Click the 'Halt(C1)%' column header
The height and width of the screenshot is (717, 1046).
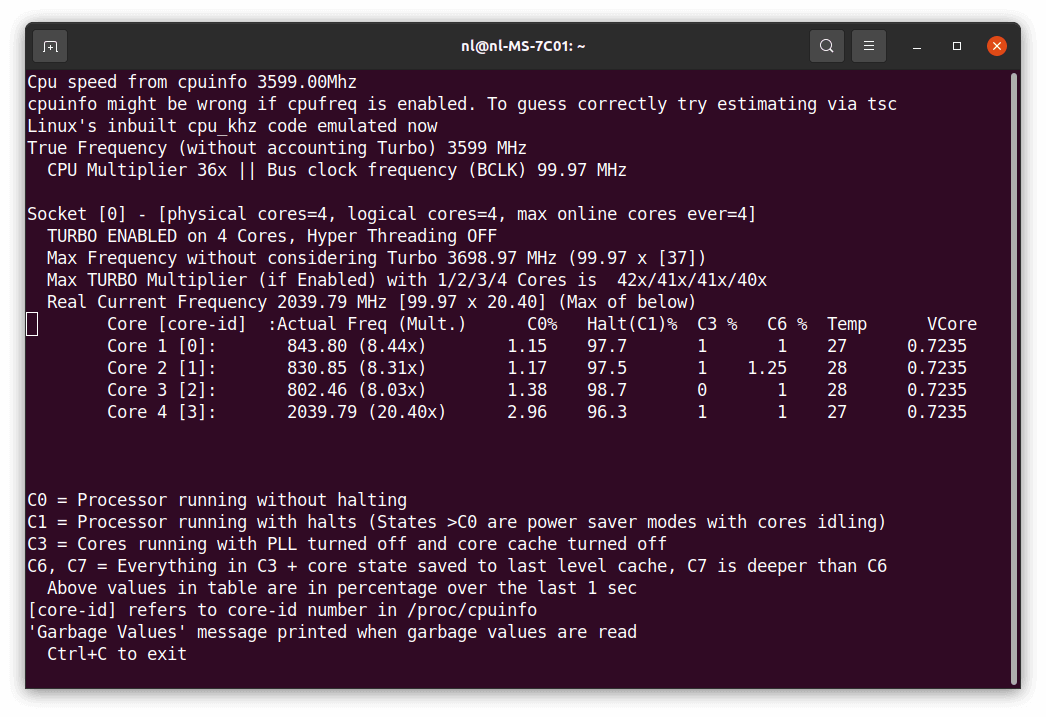(632, 324)
